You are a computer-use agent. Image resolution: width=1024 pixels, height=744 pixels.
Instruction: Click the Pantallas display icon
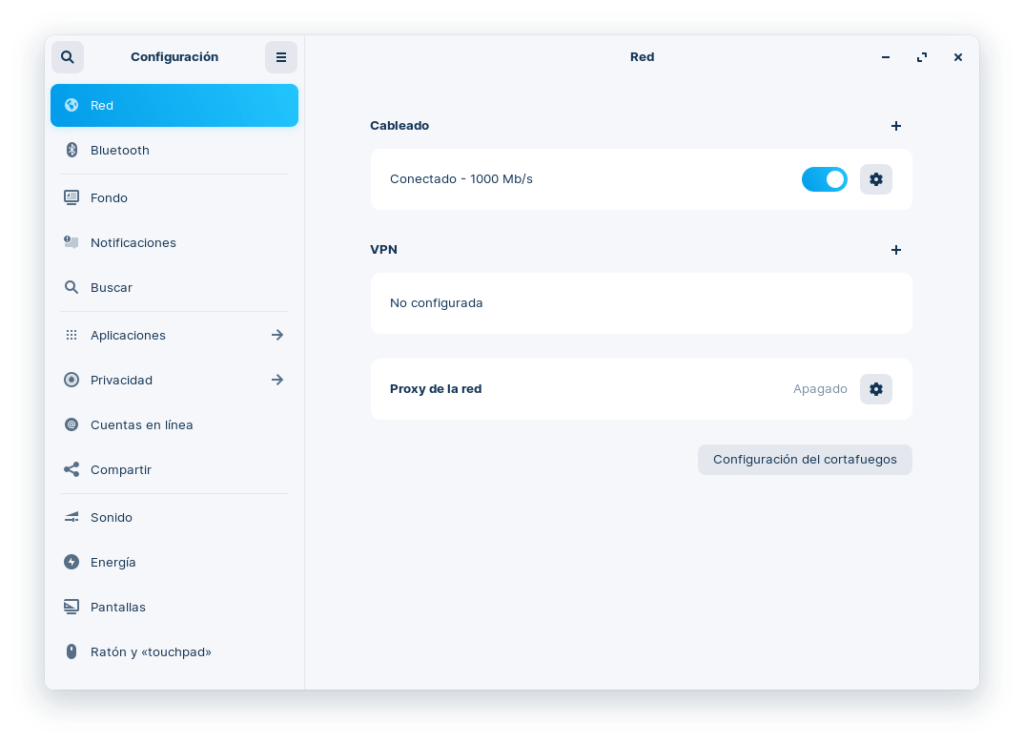click(71, 607)
